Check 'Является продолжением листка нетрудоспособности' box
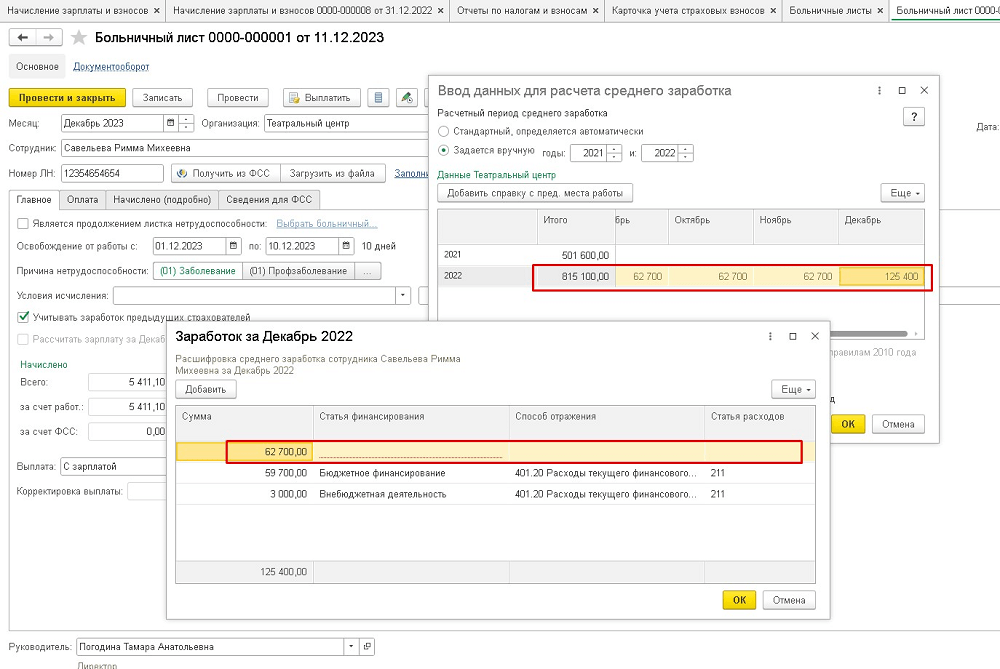 pos(24,223)
